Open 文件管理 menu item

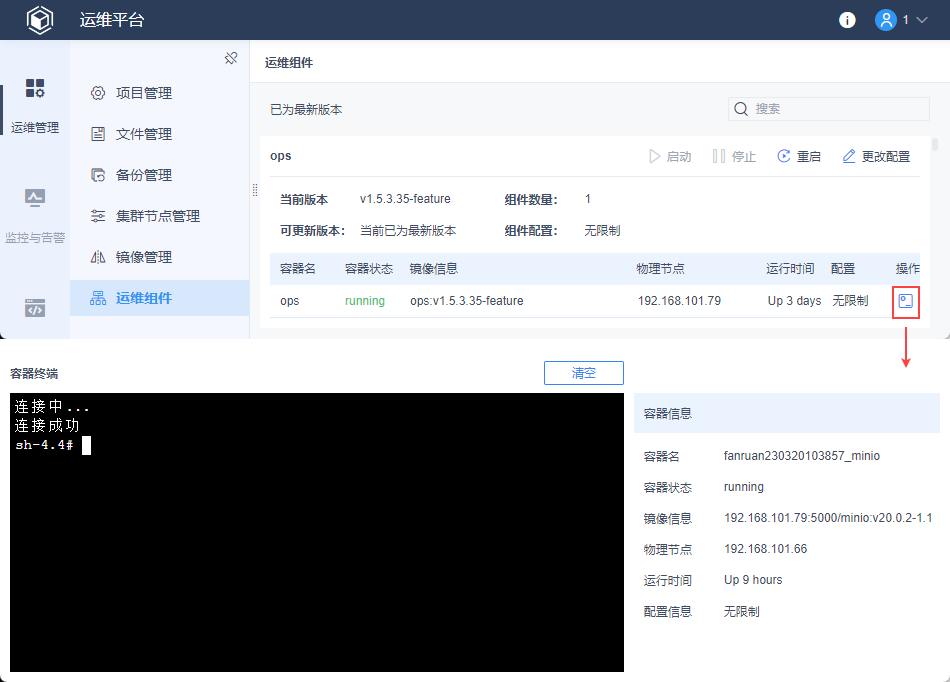160,134
